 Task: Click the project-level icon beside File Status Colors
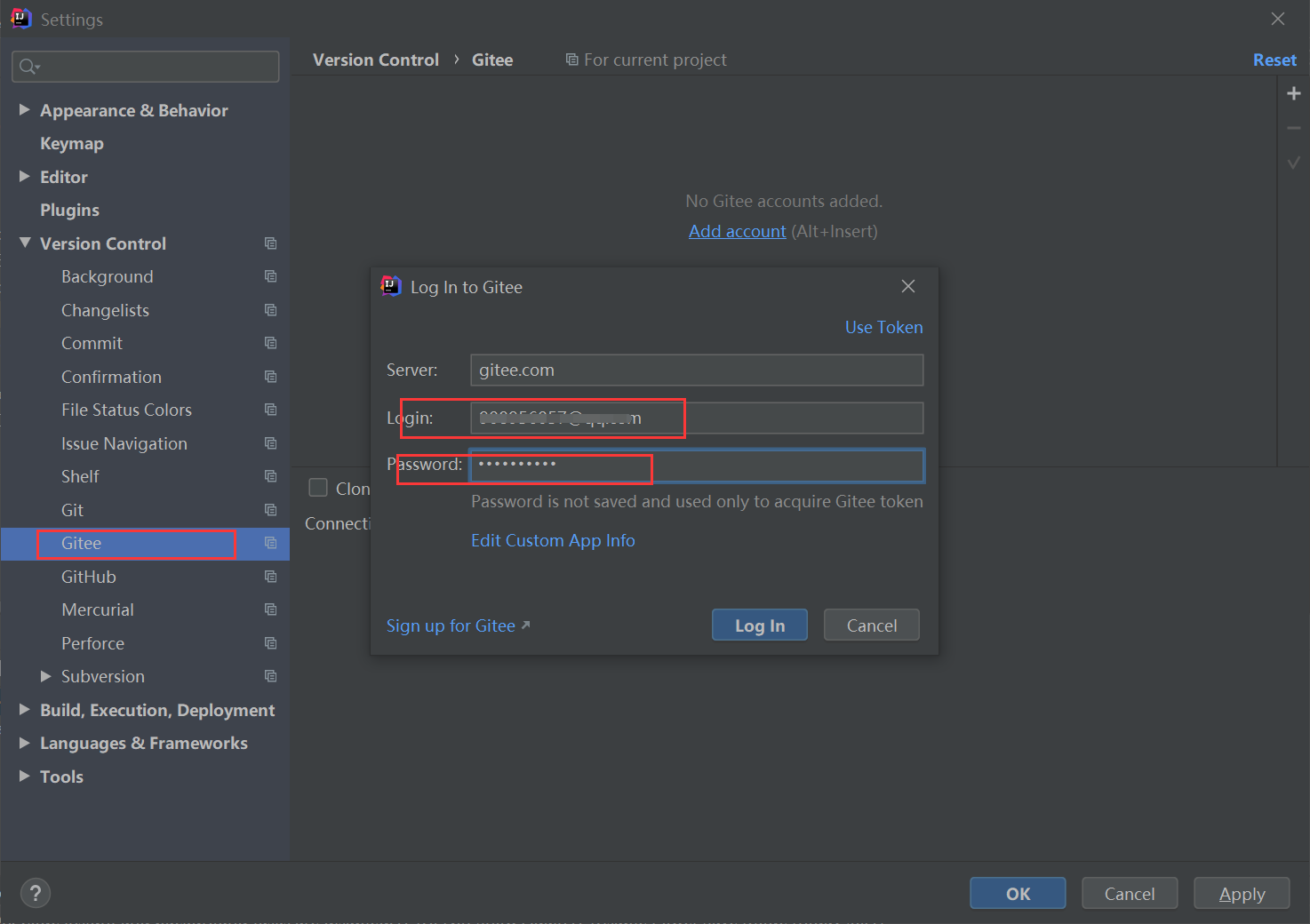point(271,410)
